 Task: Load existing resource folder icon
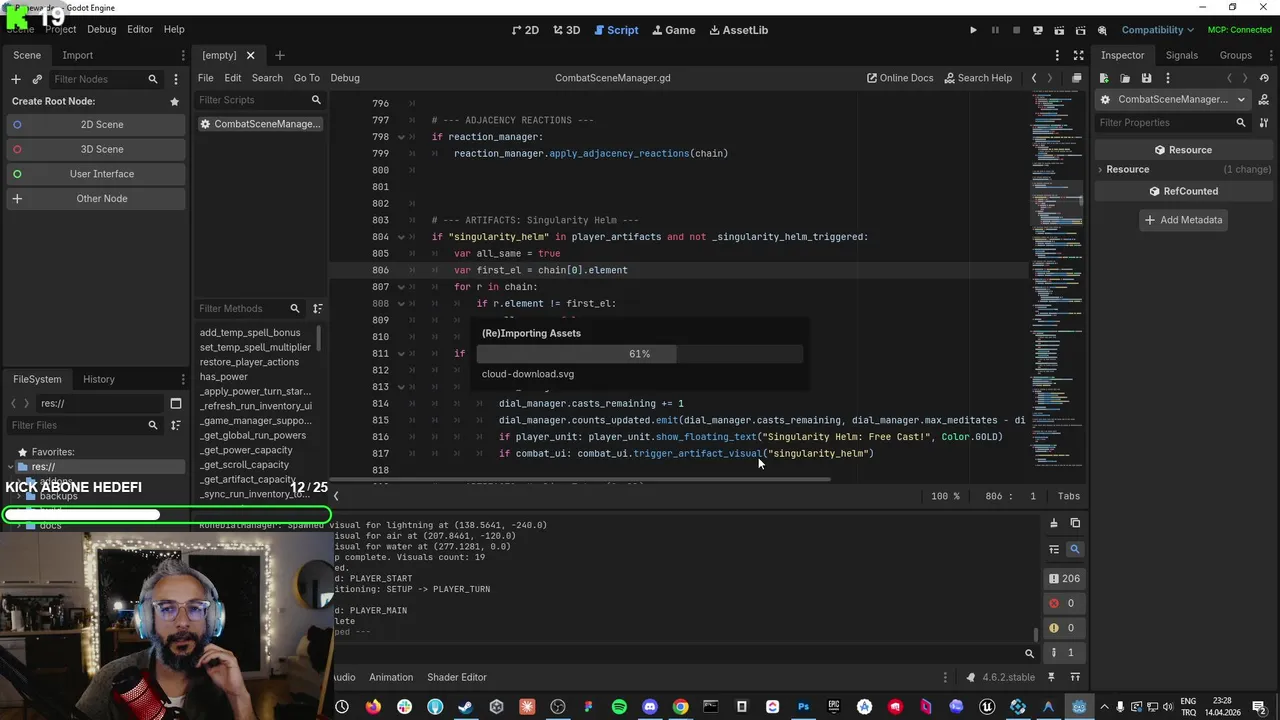click(1125, 78)
